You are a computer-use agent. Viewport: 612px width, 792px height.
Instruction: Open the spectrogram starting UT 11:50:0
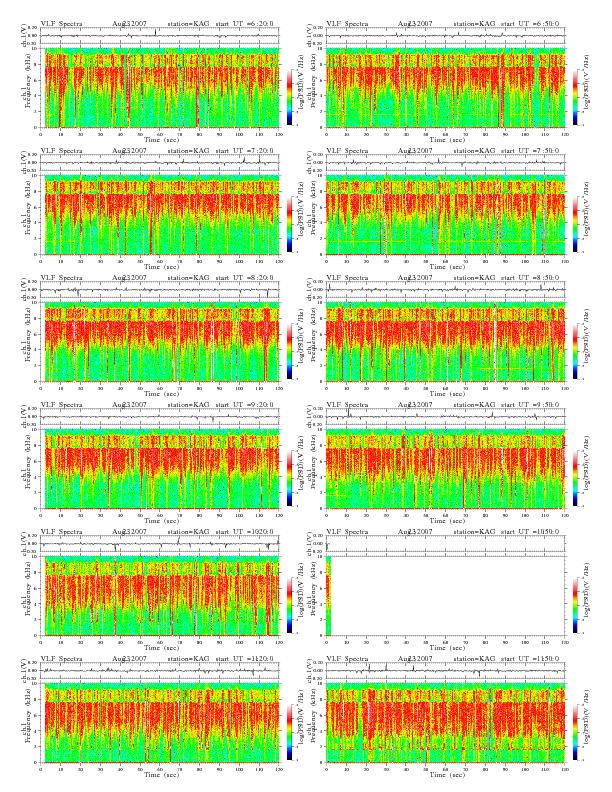[x=445, y=723]
